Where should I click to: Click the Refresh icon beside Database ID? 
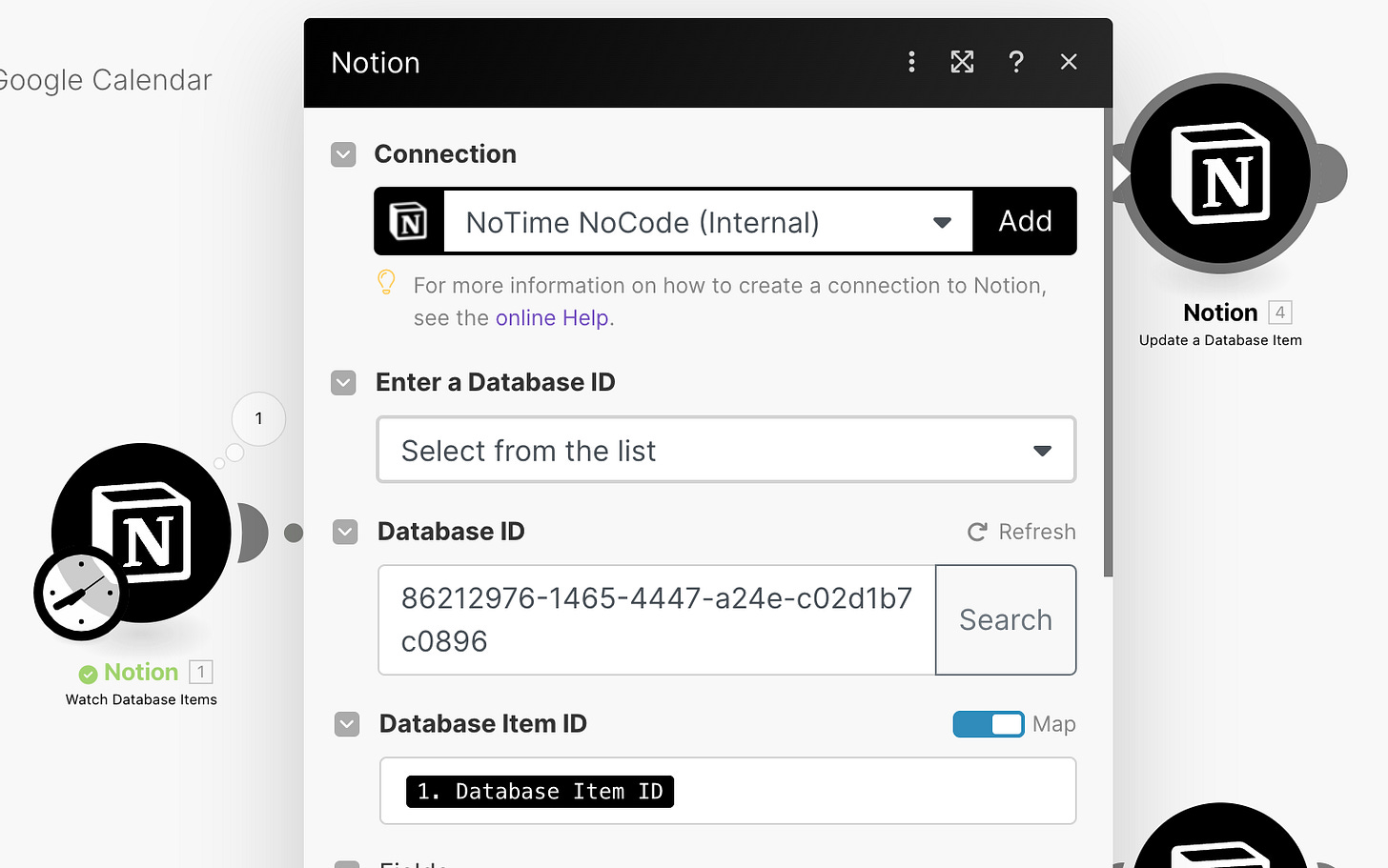[x=977, y=532]
